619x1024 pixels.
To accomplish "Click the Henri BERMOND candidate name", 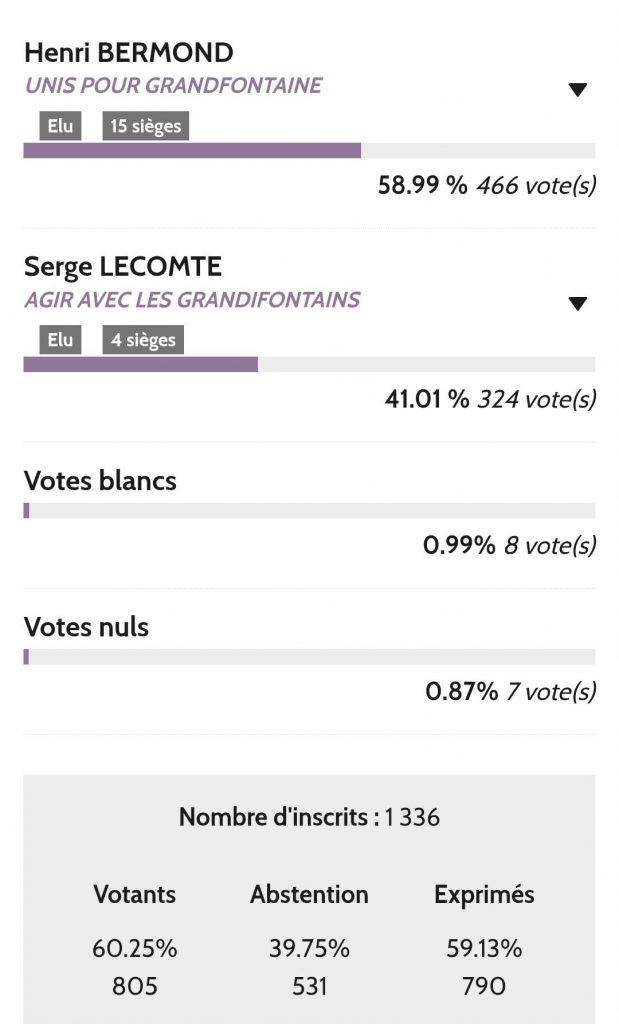I will pyautogui.click(x=128, y=52).
